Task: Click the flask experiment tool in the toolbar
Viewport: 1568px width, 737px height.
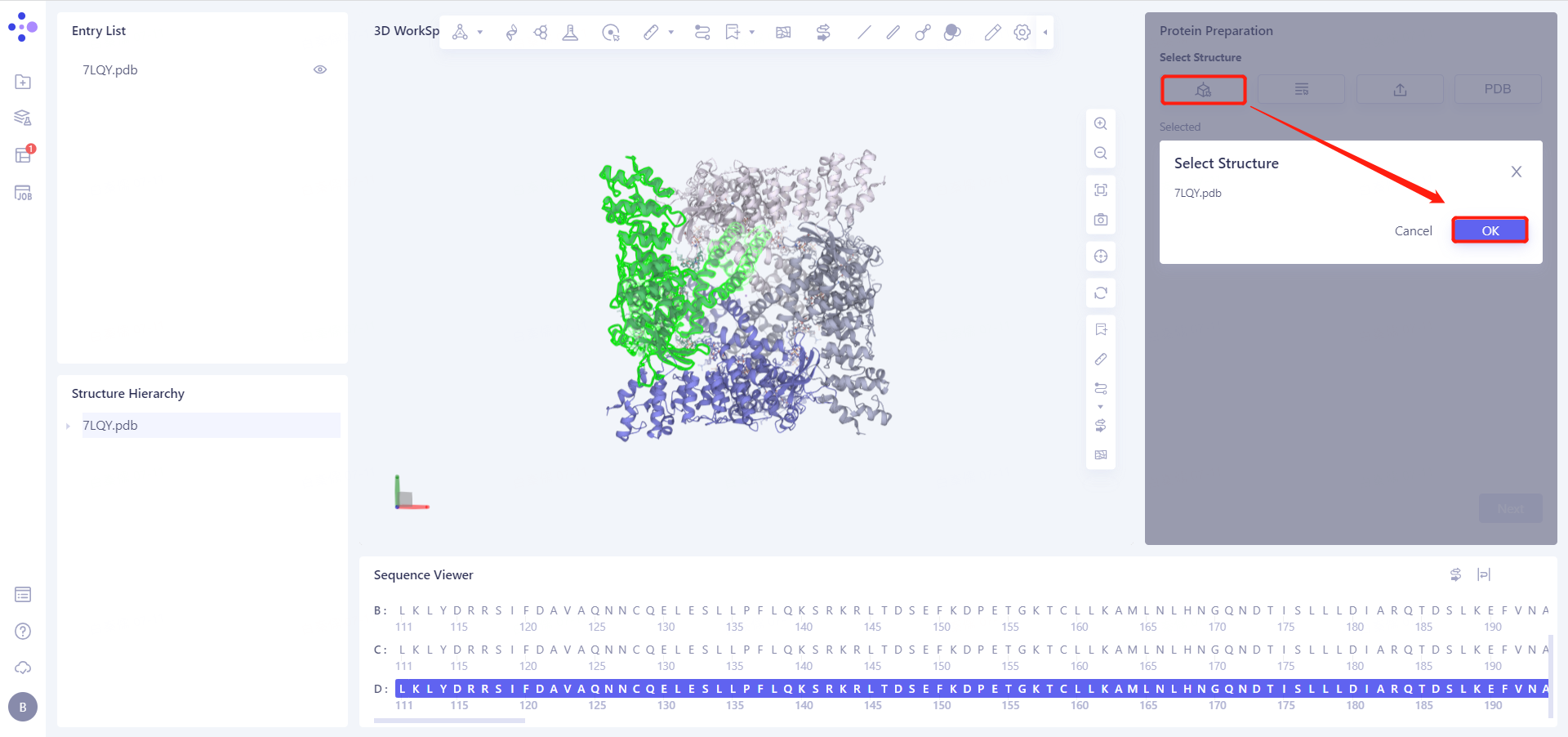Action: [570, 33]
